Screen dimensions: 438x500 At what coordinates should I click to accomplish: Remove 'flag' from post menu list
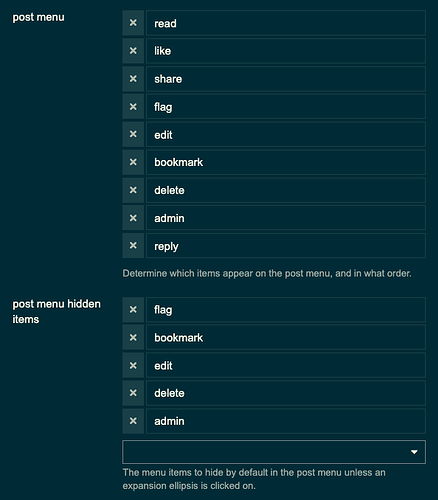[133, 107]
